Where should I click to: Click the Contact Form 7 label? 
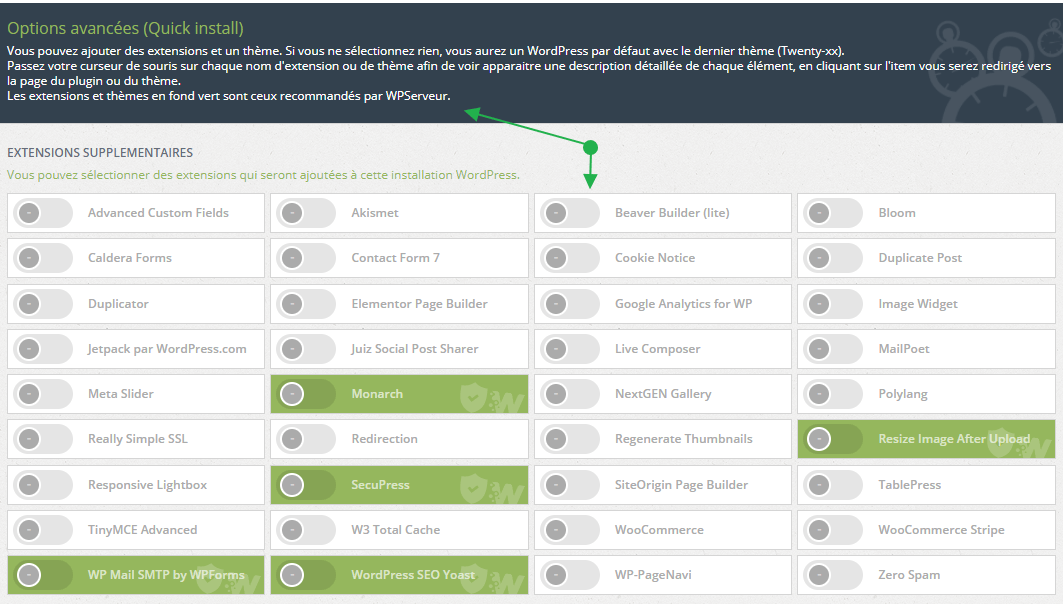click(395, 258)
